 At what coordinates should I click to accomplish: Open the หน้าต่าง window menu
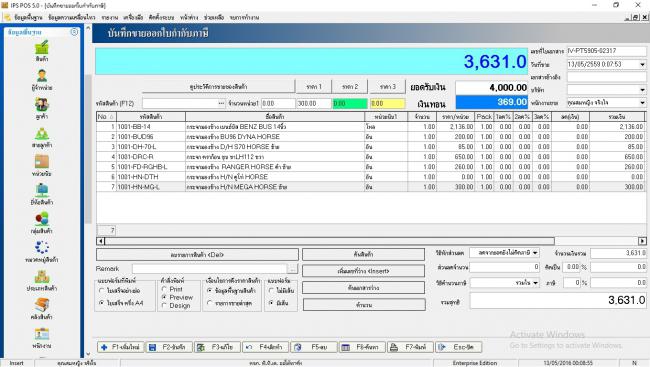pos(189,17)
